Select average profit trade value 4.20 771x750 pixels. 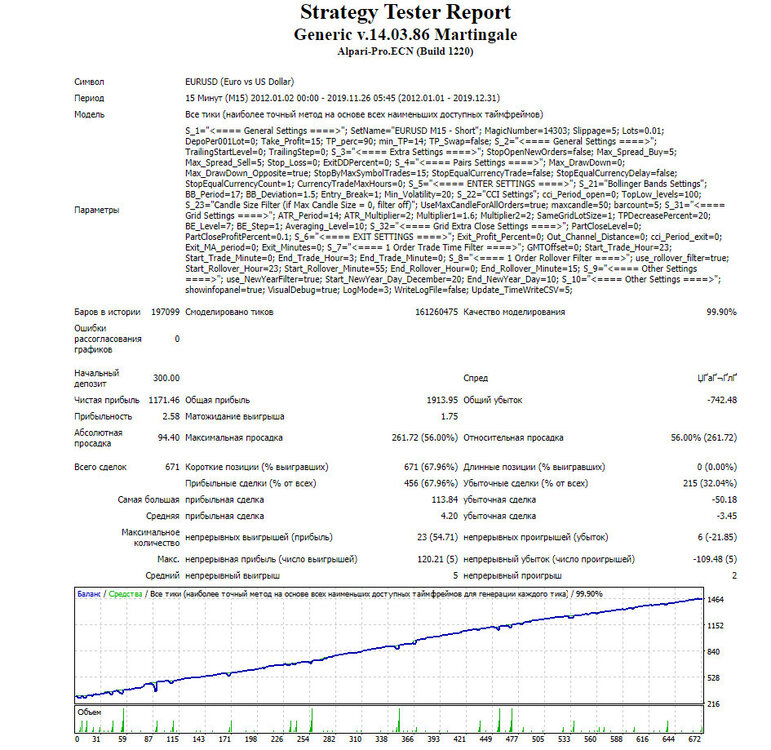(x=449, y=516)
